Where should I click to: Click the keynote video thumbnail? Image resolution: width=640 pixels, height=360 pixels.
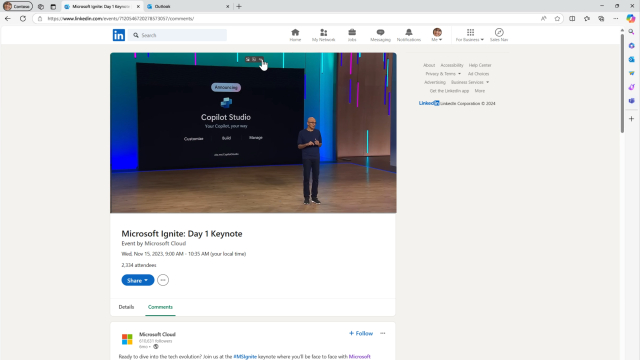tap(253, 133)
